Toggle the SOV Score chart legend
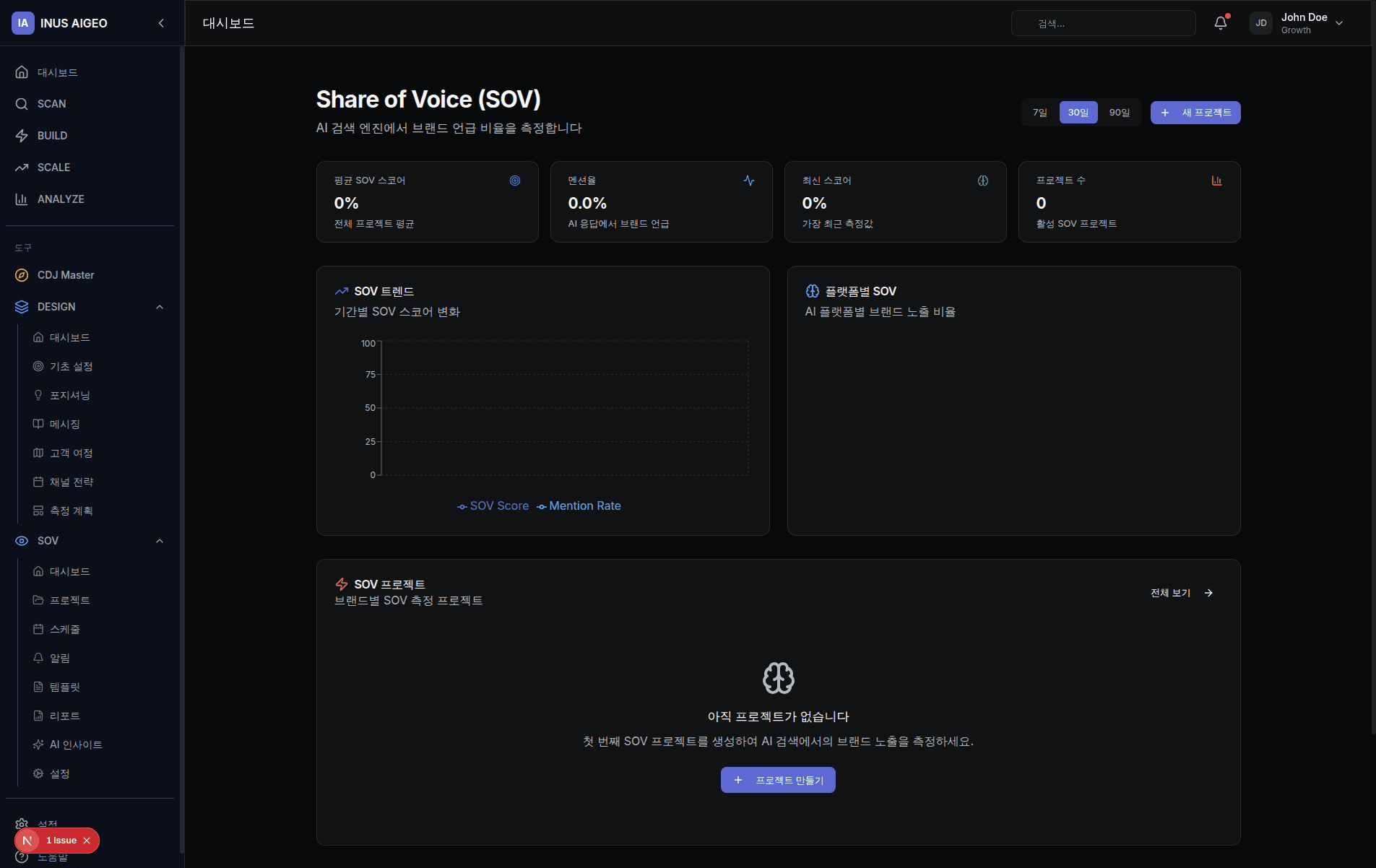The image size is (1376, 868). [x=493, y=506]
